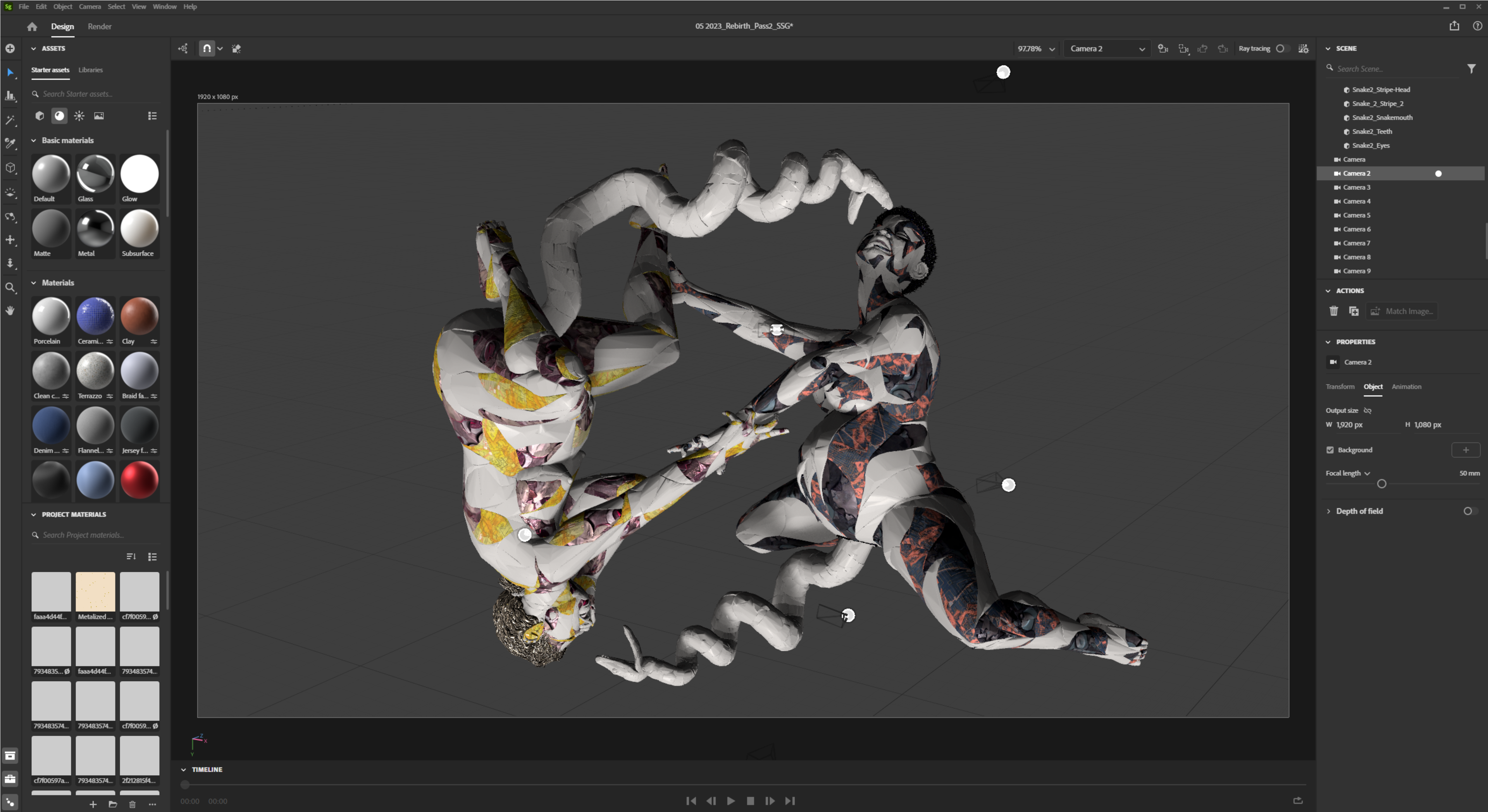Click the Home icon
The width and height of the screenshot is (1488, 812).
point(32,27)
